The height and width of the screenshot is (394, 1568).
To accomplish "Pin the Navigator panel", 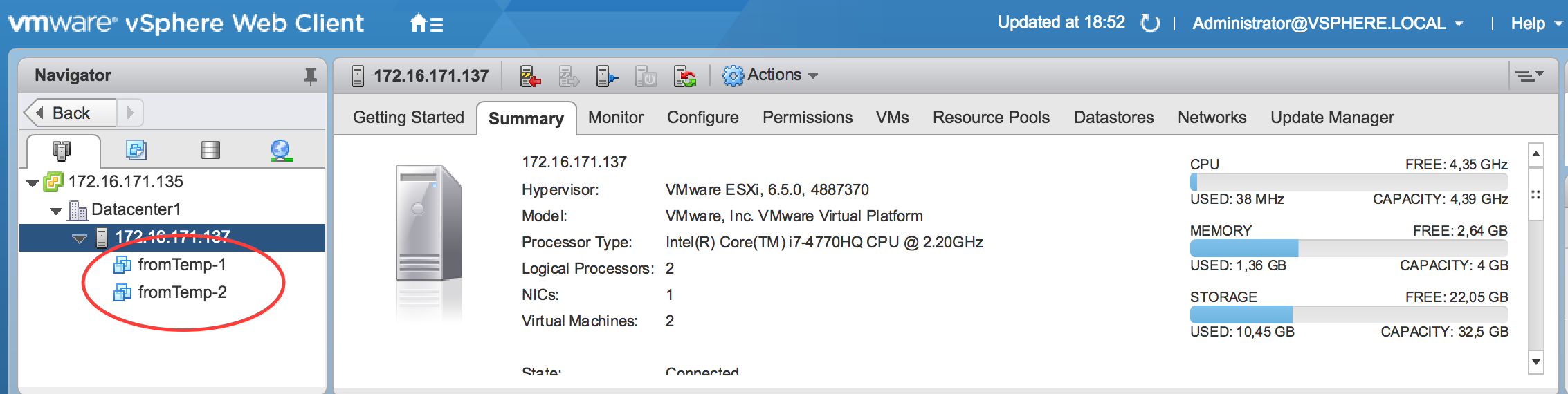I will click(x=311, y=76).
